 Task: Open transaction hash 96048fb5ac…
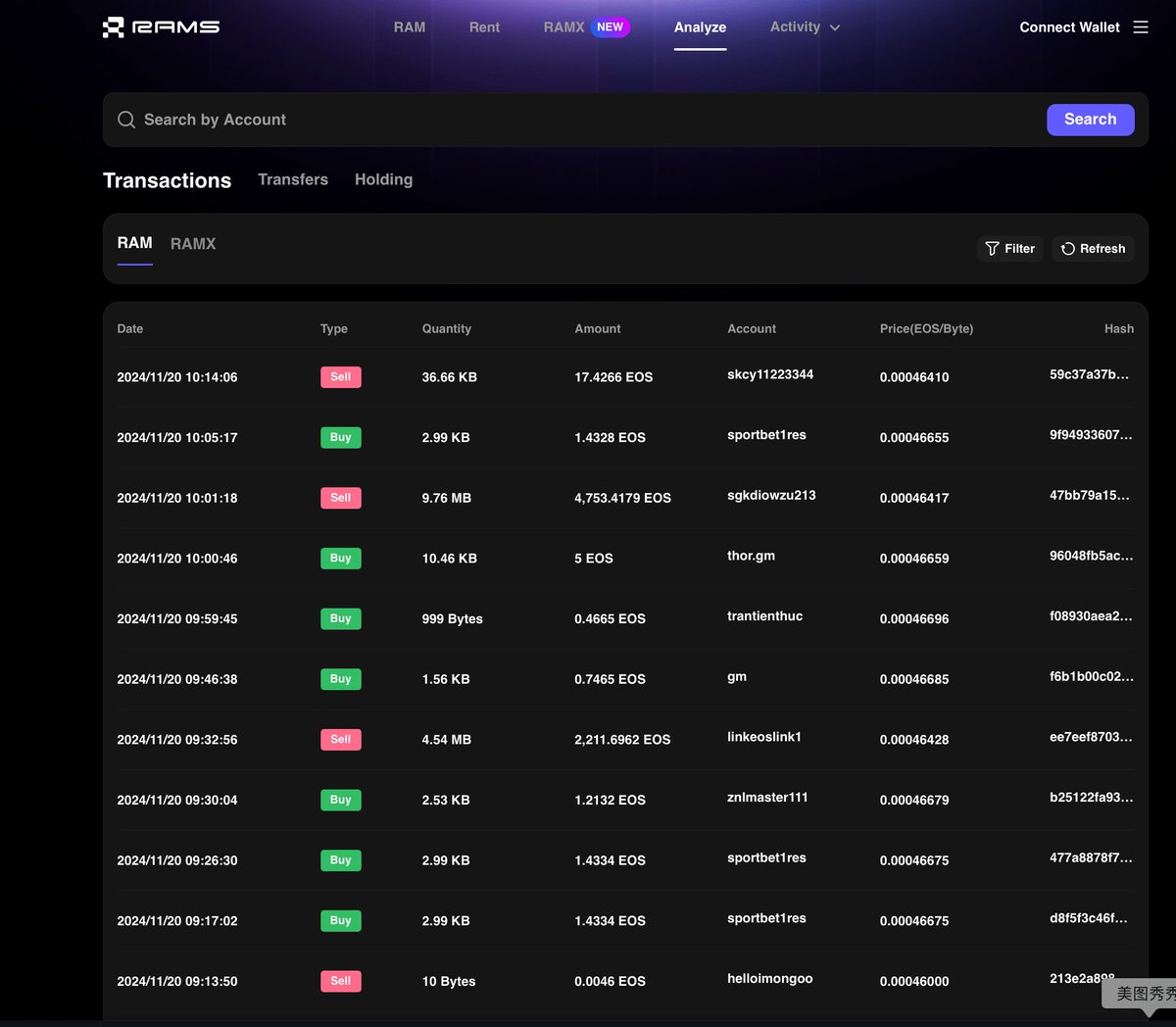(1092, 556)
